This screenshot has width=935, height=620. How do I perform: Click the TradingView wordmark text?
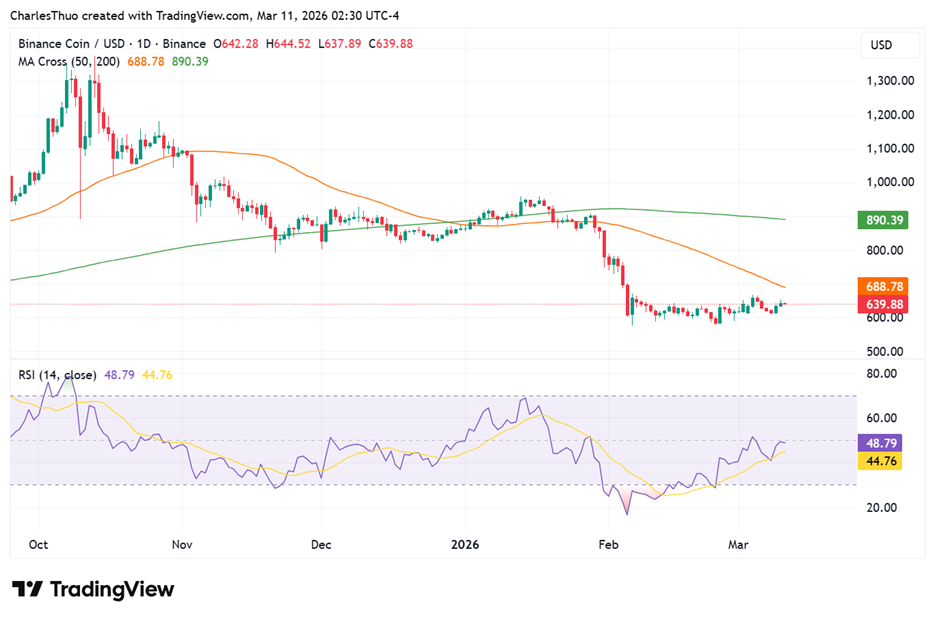112,589
